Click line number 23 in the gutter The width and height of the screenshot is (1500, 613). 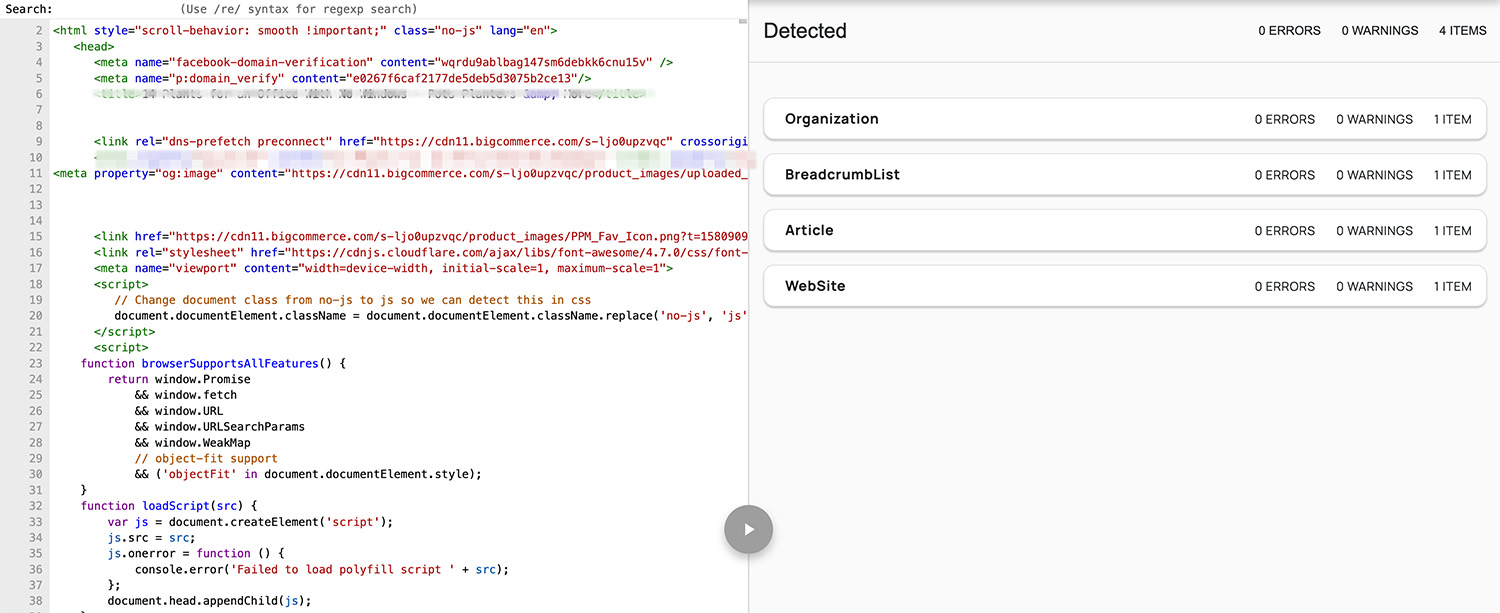pyautogui.click(x=36, y=363)
